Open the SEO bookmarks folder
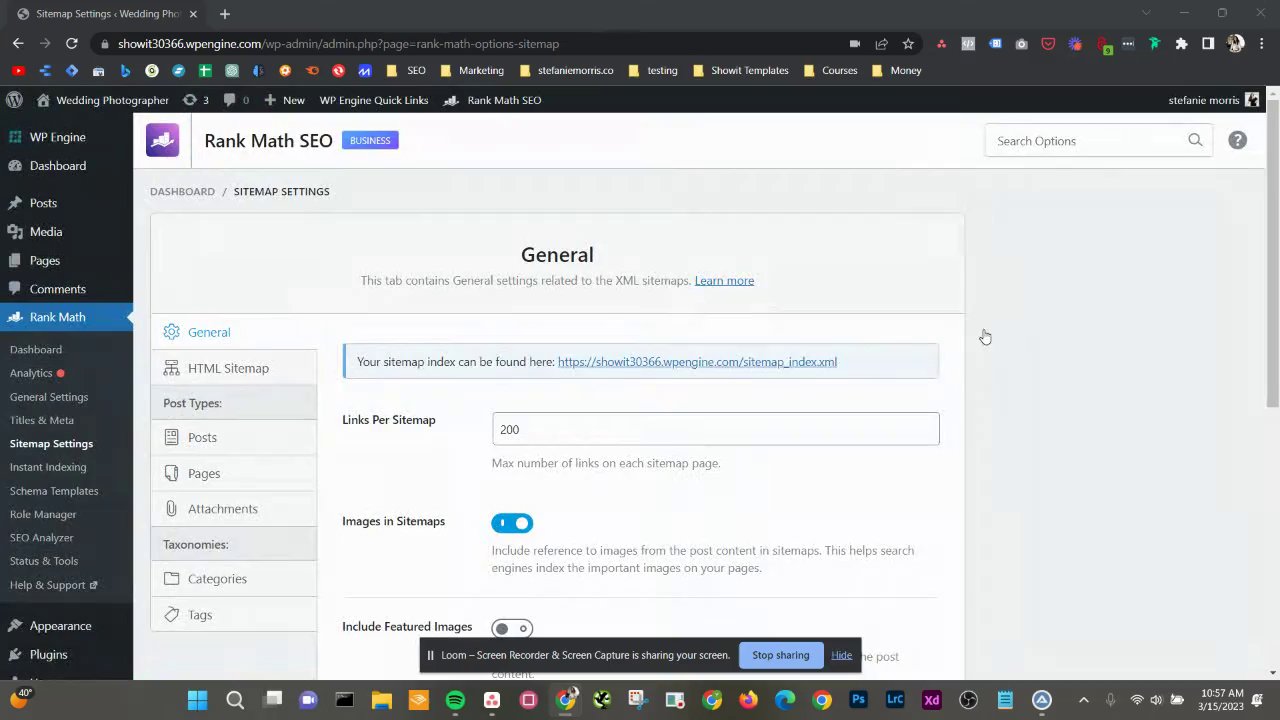1280x720 pixels. 405,70
